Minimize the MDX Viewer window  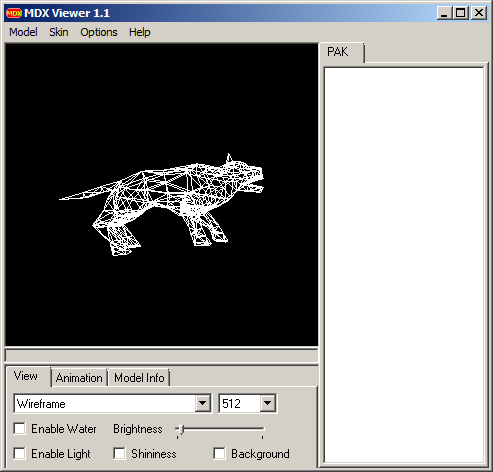pyautogui.click(x=444, y=13)
